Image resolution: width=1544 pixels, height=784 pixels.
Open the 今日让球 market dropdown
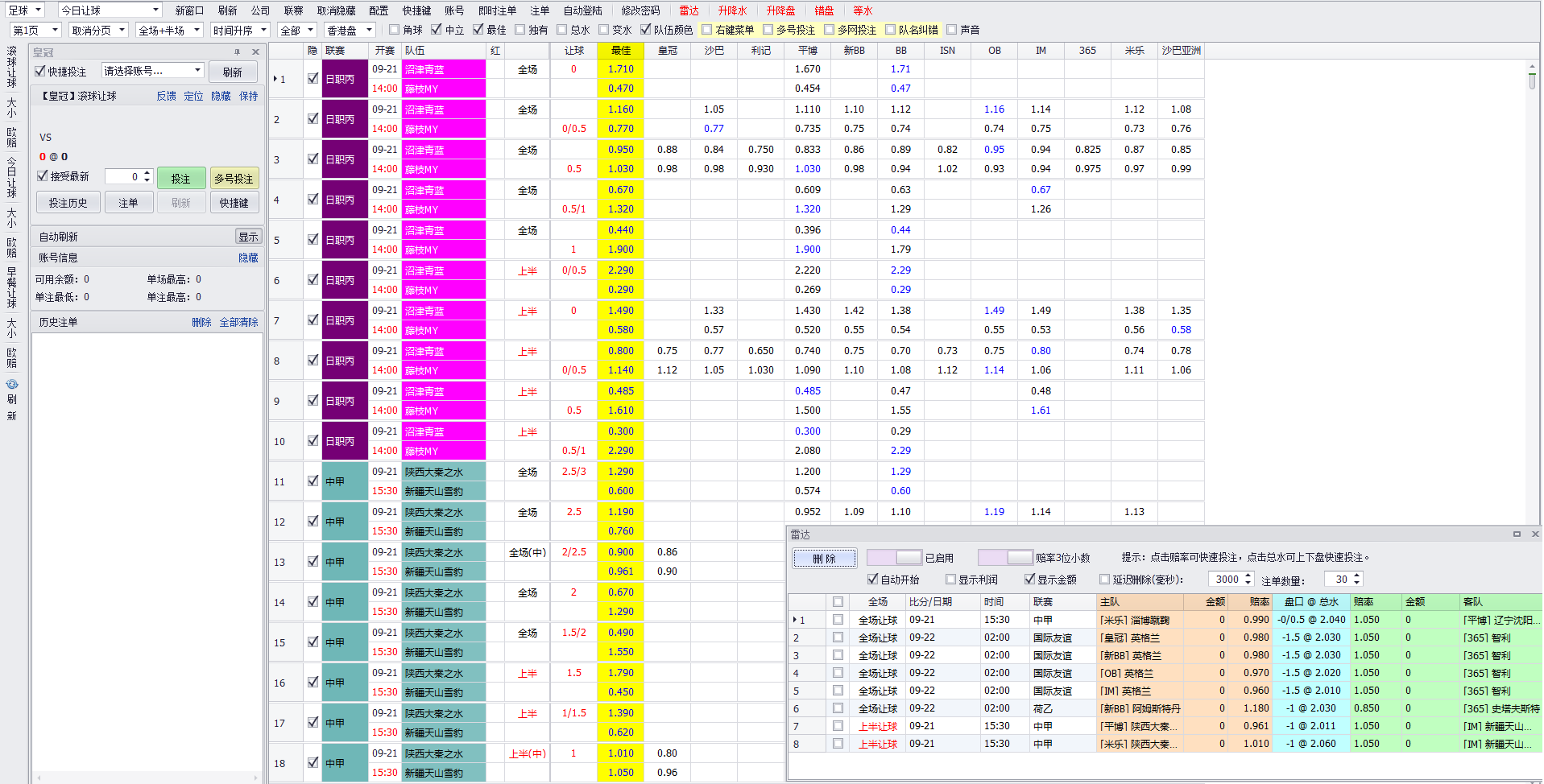point(155,10)
